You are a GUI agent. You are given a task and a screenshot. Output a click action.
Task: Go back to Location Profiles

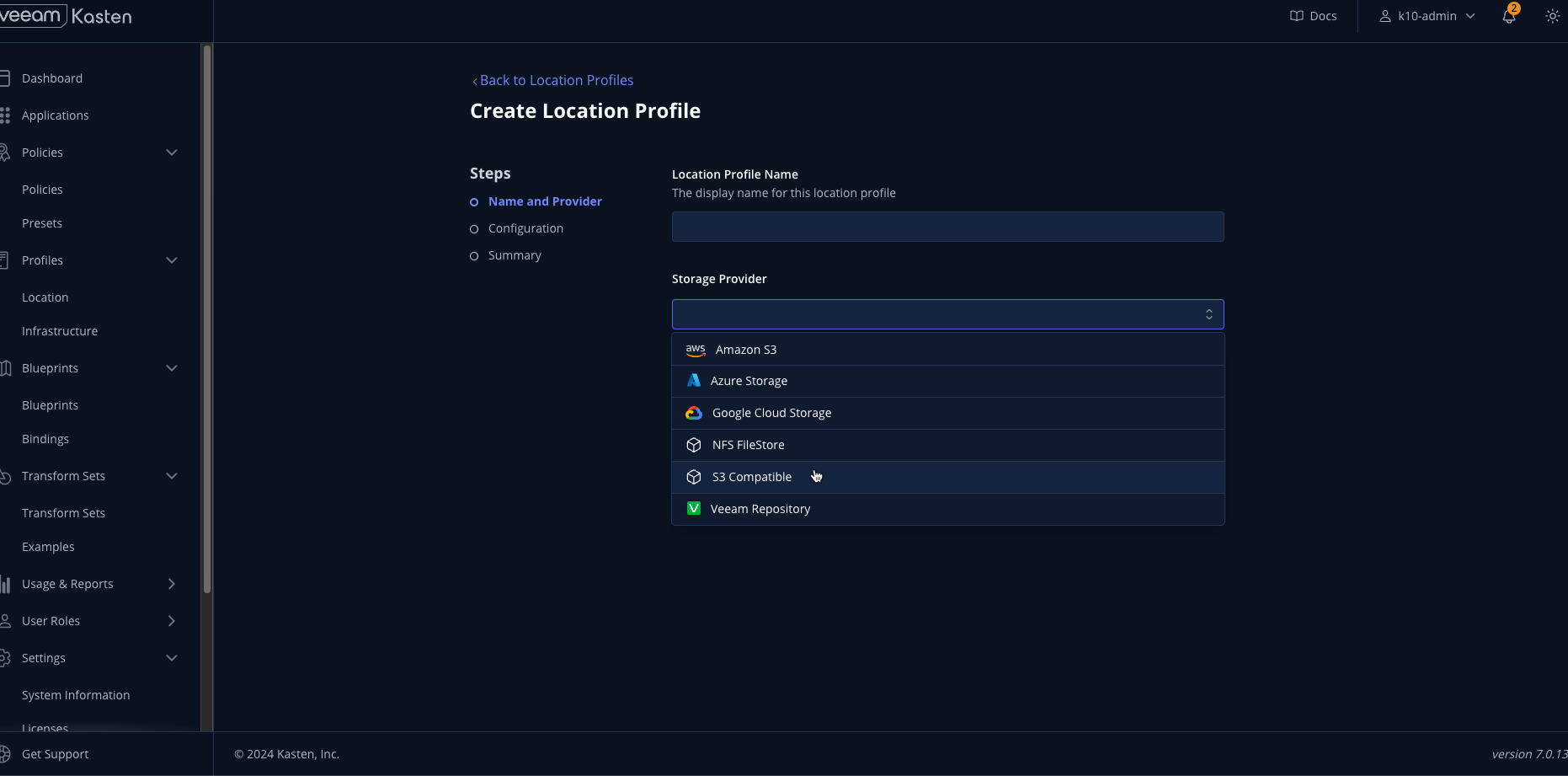click(x=553, y=80)
